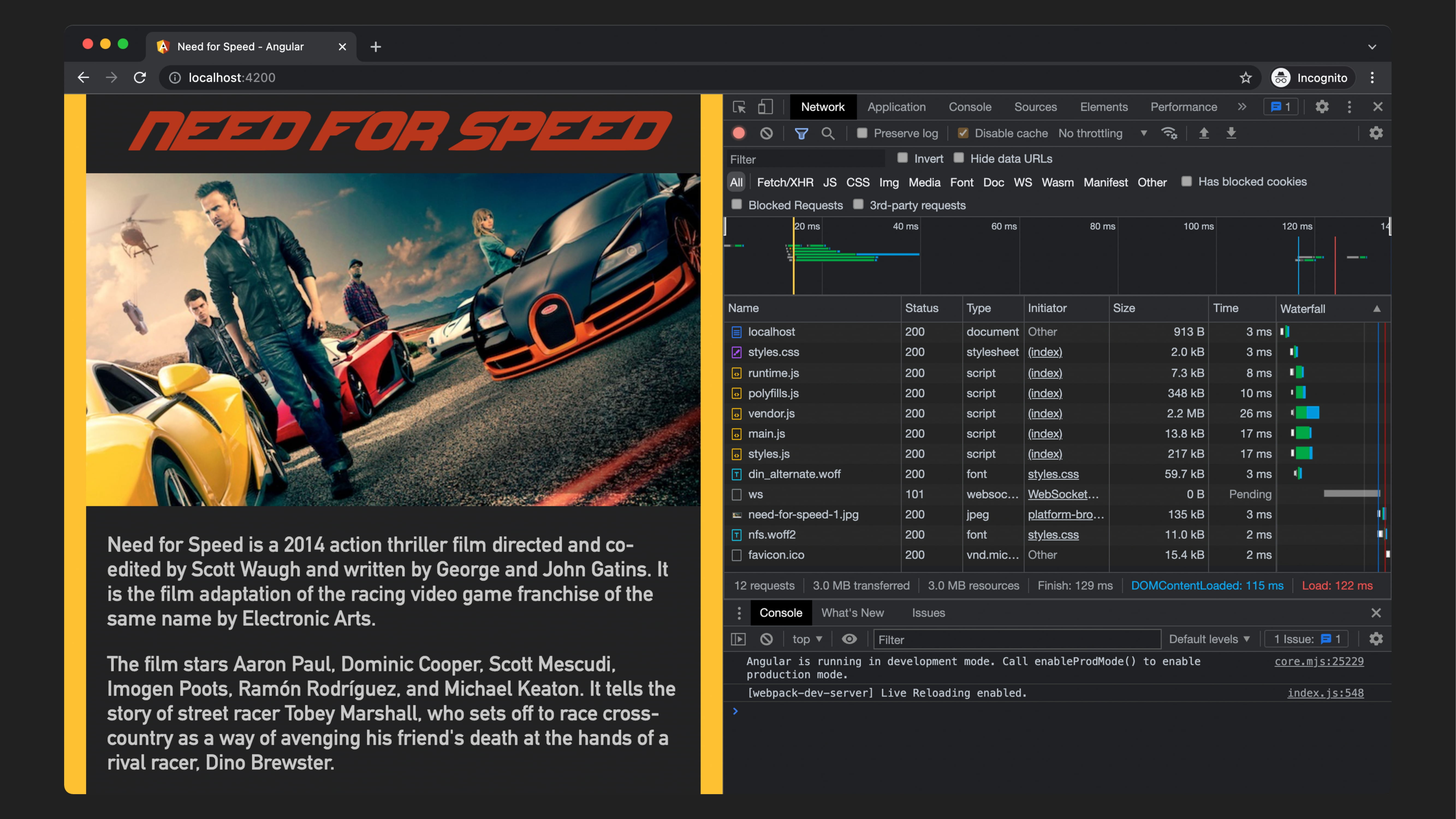Filter requests by Img type
Viewport: 1456px width, 819px height.
pos(889,182)
